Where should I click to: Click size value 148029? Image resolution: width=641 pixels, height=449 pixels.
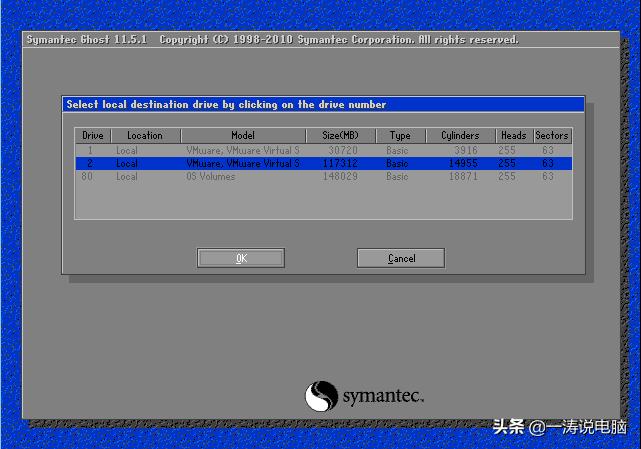[x=340, y=177]
